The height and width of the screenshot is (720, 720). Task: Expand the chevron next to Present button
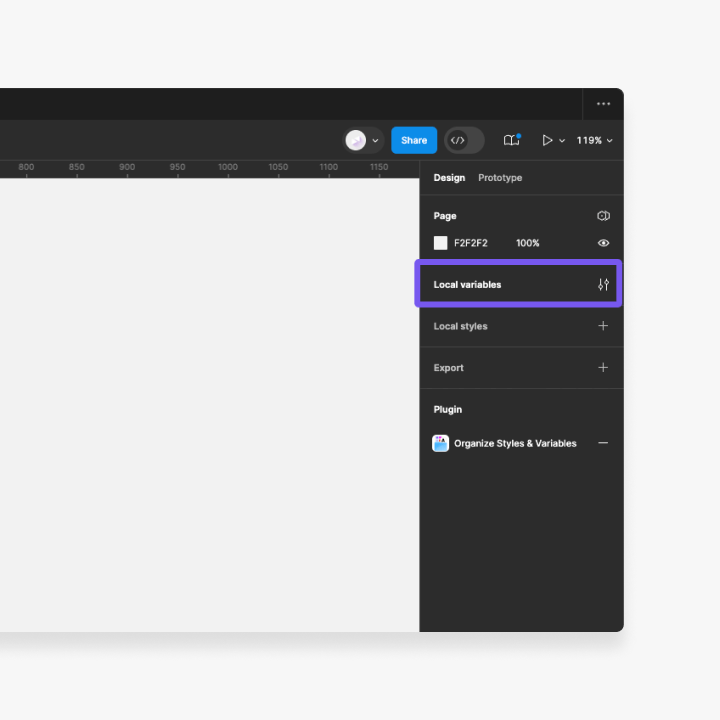coord(562,141)
